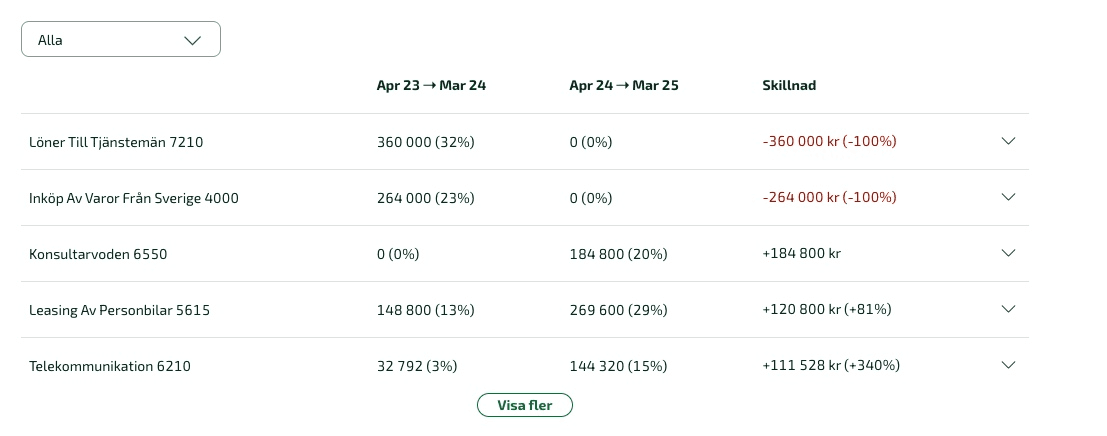Expand the Löner Till Tjänstemän 7210 row chevron
This screenshot has width=1107, height=436.
coord(1008,141)
